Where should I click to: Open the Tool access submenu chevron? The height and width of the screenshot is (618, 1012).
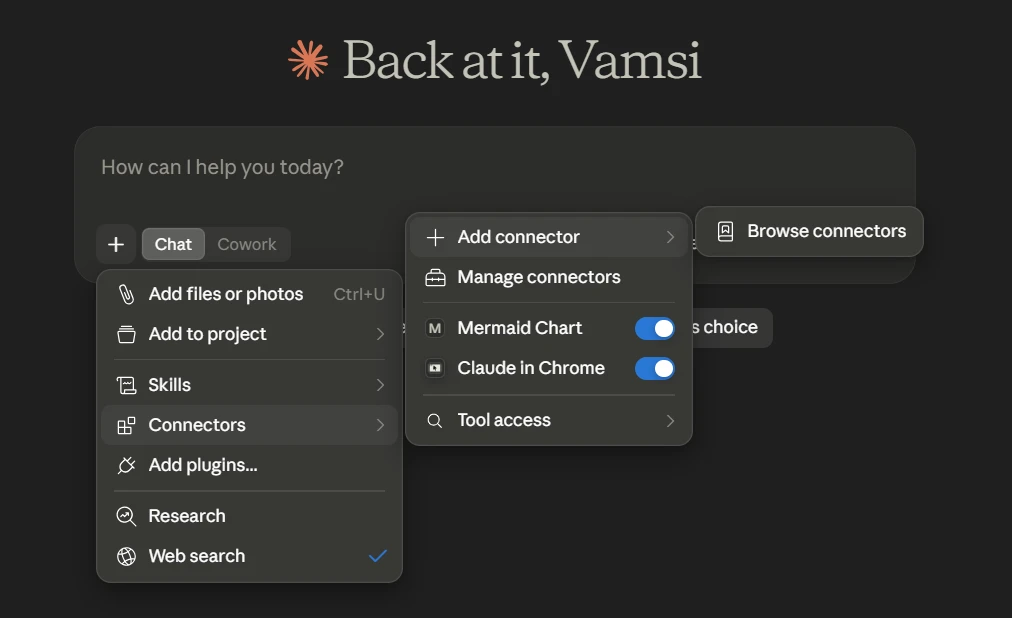(670, 421)
